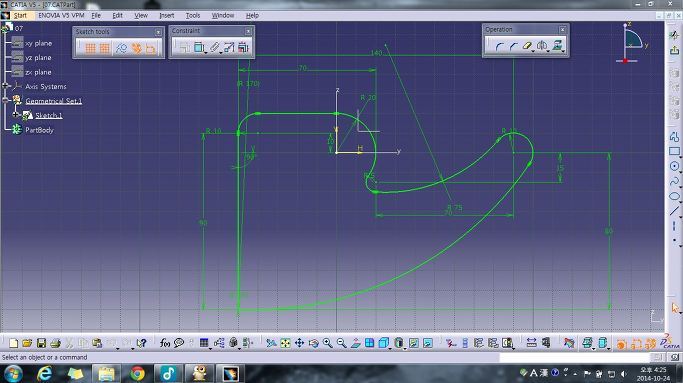Screen dimensions: 683x383
Task: Select the Spline tool
Action: point(674,181)
